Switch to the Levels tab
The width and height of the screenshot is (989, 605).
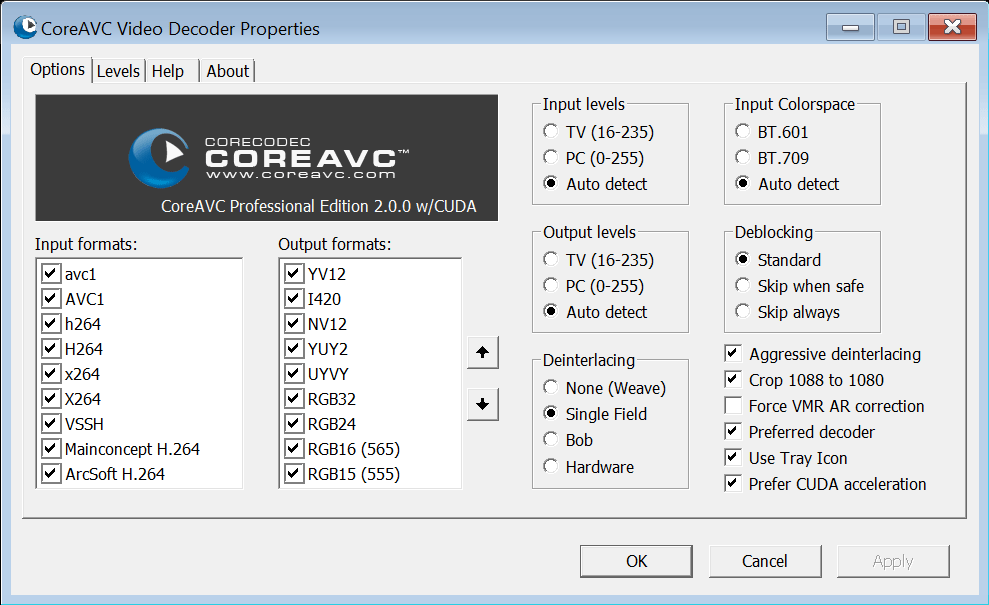pos(118,71)
